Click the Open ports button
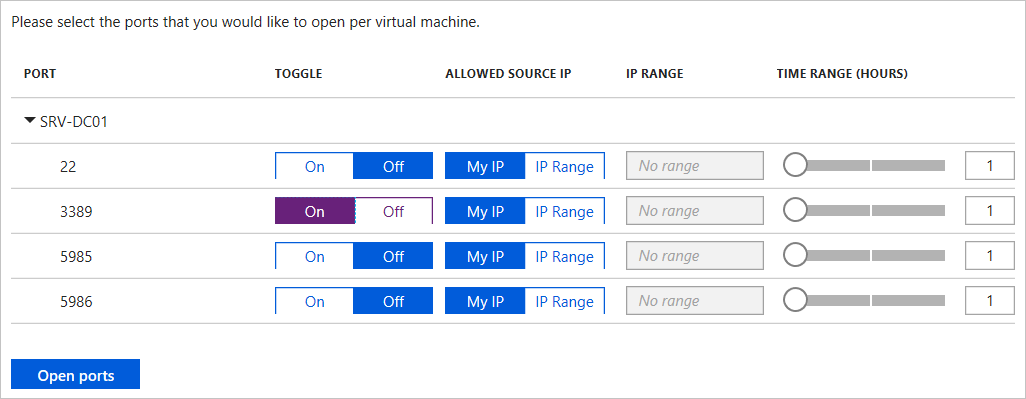Image resolution: width=1026 pixels, height=399 pixels. [76, 375]
